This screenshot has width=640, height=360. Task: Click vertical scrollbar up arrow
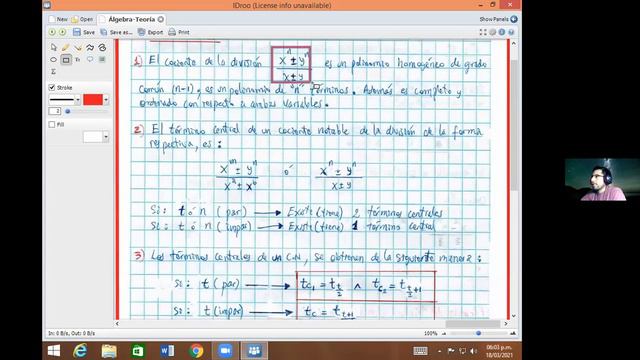click(513, 43)
